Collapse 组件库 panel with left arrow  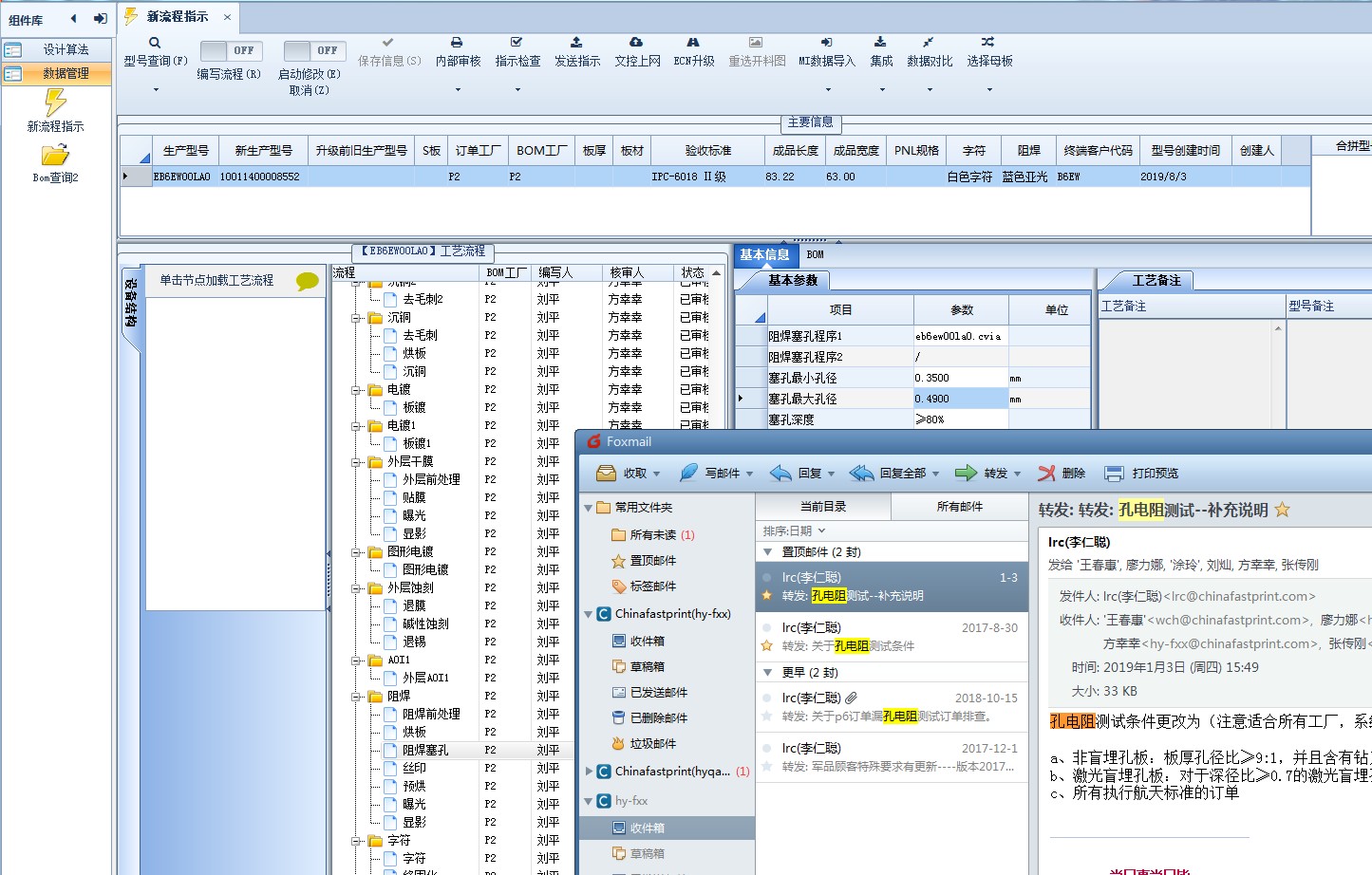tap(74, 19)
